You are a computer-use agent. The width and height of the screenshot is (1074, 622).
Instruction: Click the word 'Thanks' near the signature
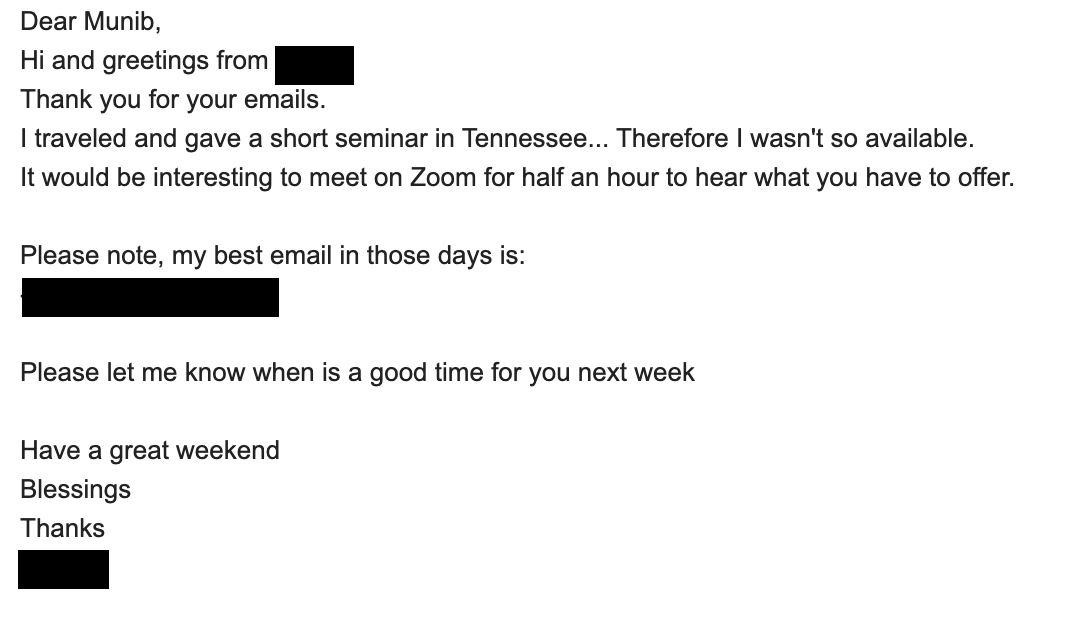[62, 529]
